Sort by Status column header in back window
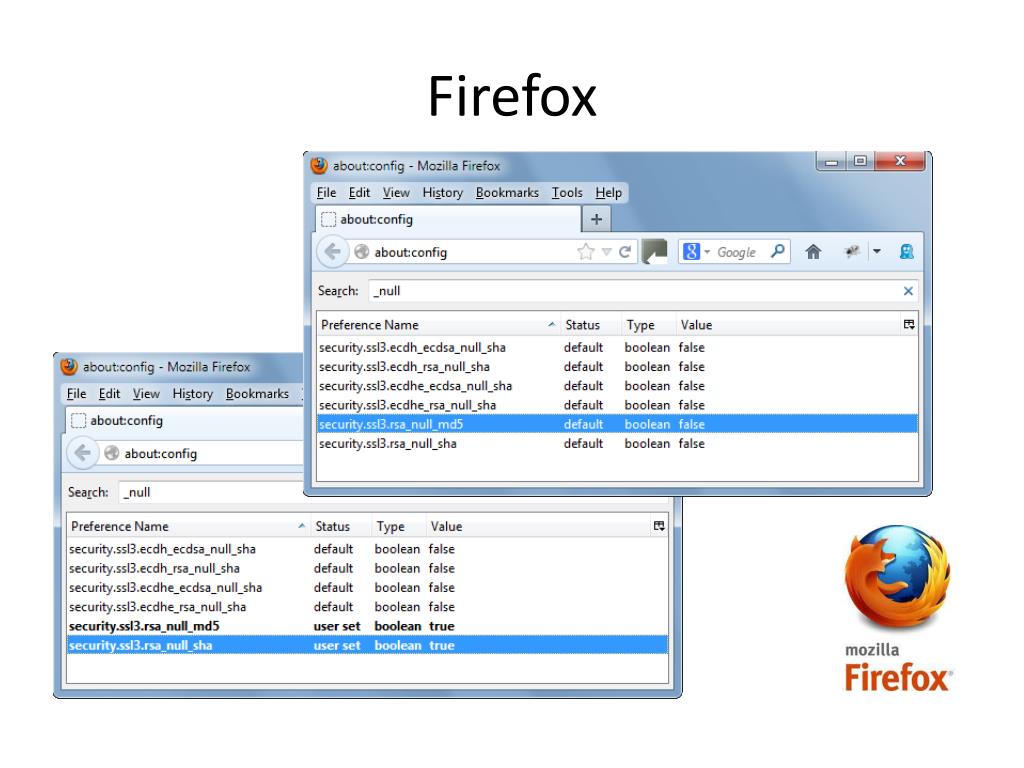The height and width of the screenshot is (768, 1024). pos(340,526)
